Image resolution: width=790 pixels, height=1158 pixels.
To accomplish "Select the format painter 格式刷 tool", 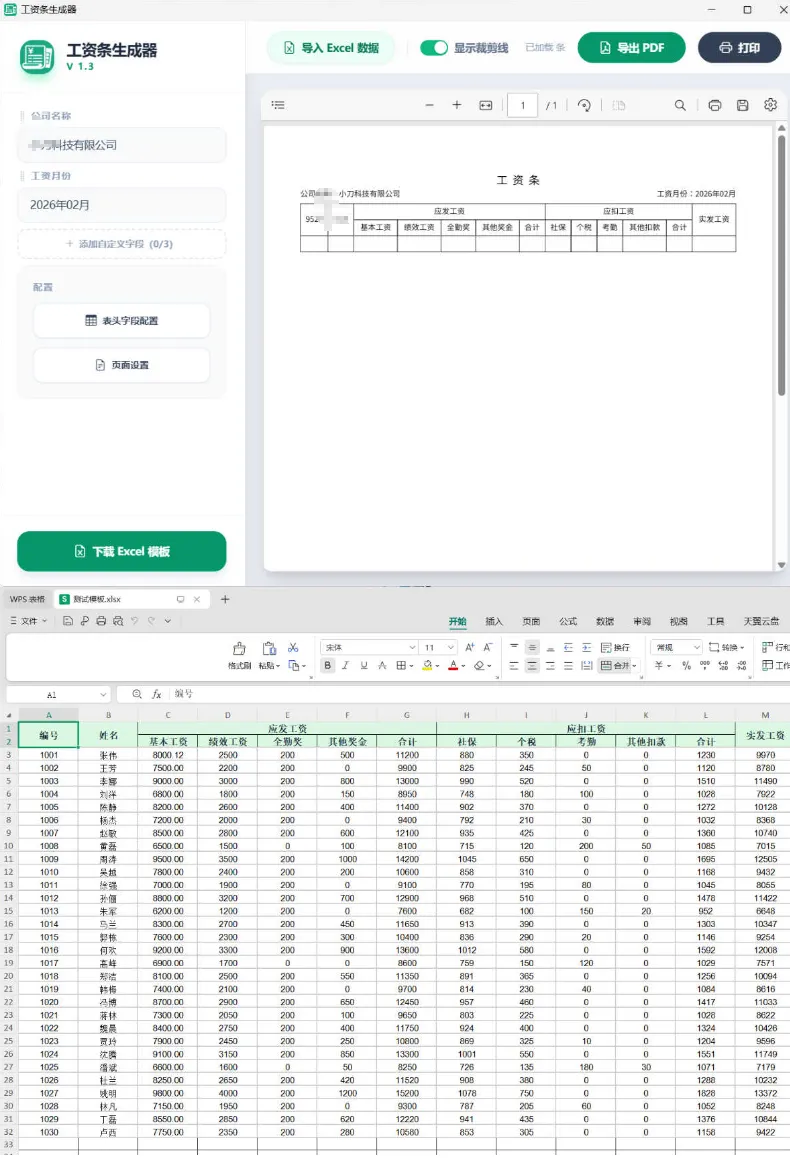I will tap(239, 655).
